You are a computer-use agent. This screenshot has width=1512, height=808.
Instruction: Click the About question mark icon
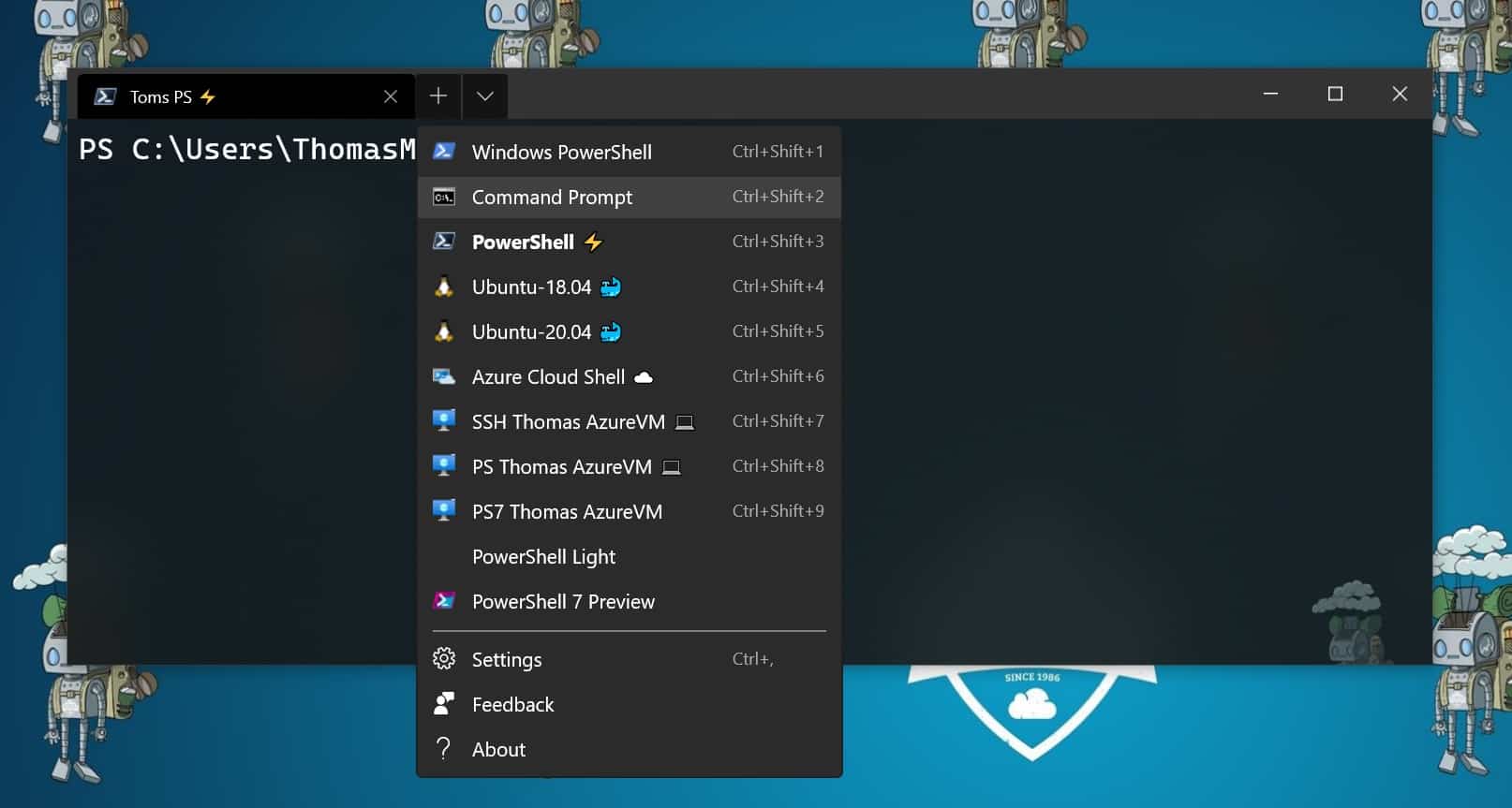point(444,749)
